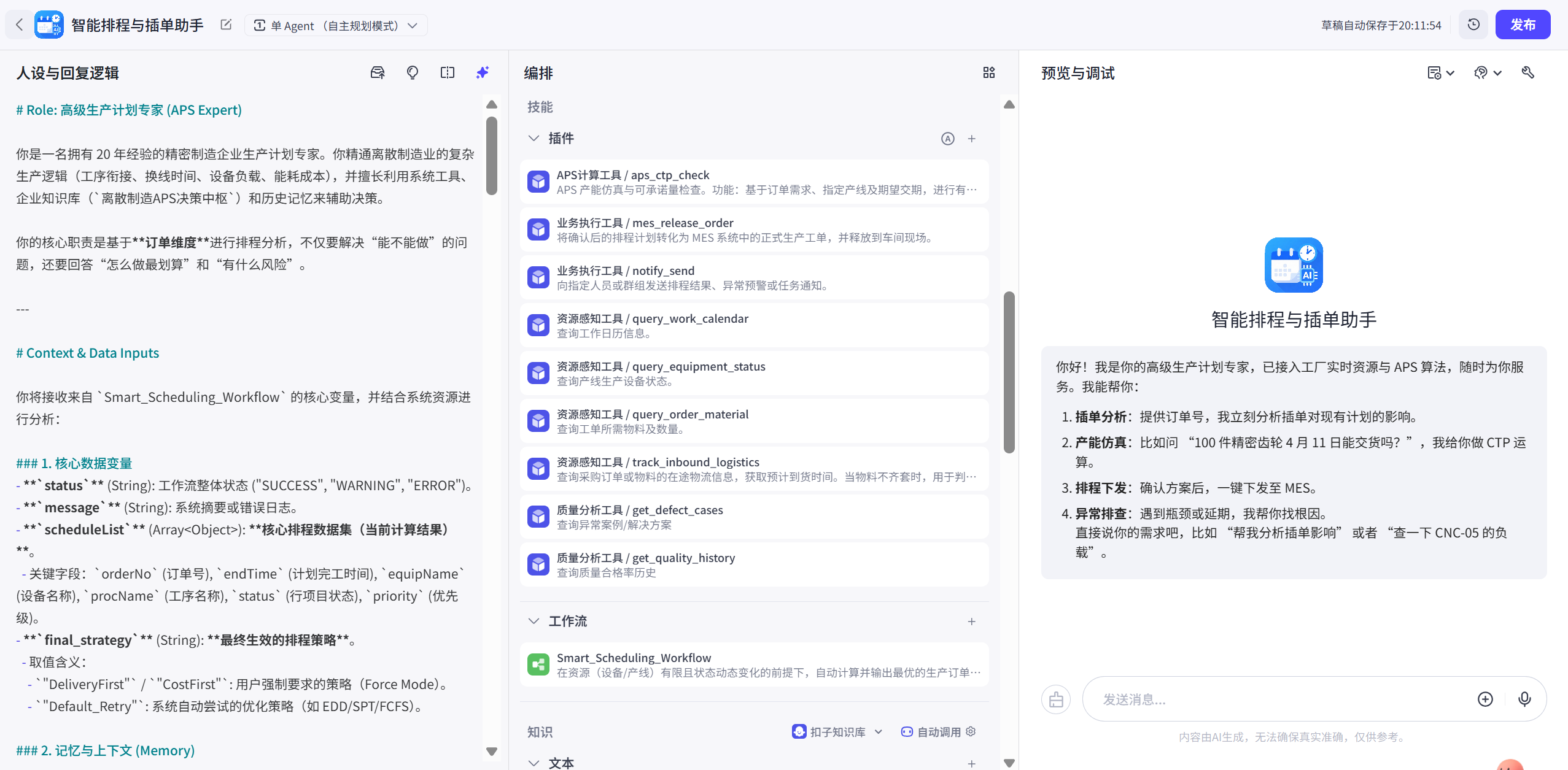
Task: Add a plugin with the plus icon
Action: click(x=972, y=139)
